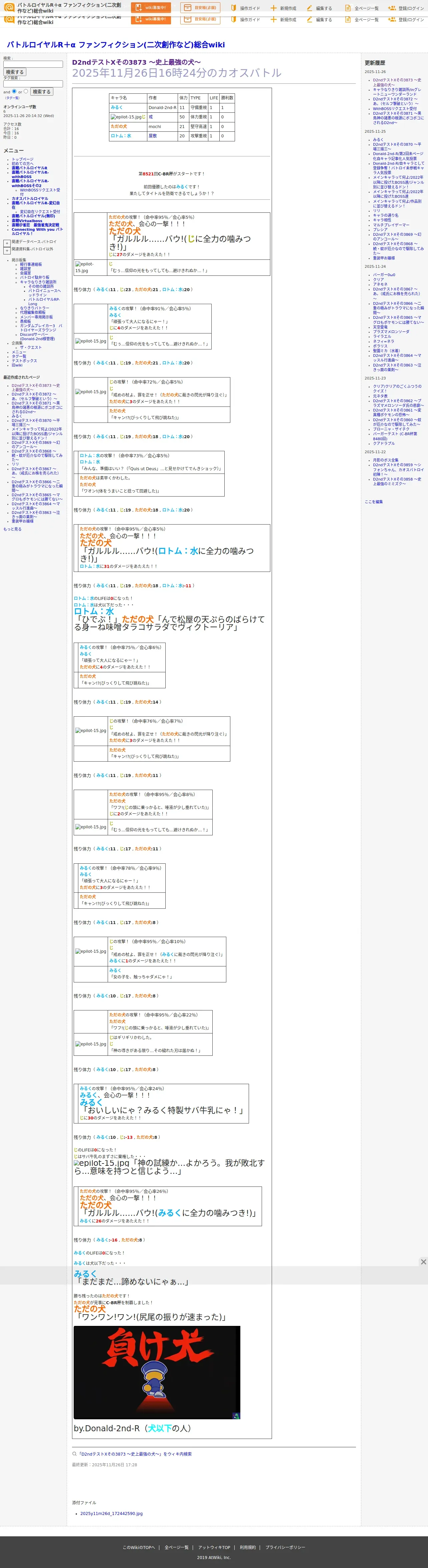This screenshot has width=428, height=1568.
Task: Open the ウィキ内検索 link for this page
Action: (x=135, y=1454)
